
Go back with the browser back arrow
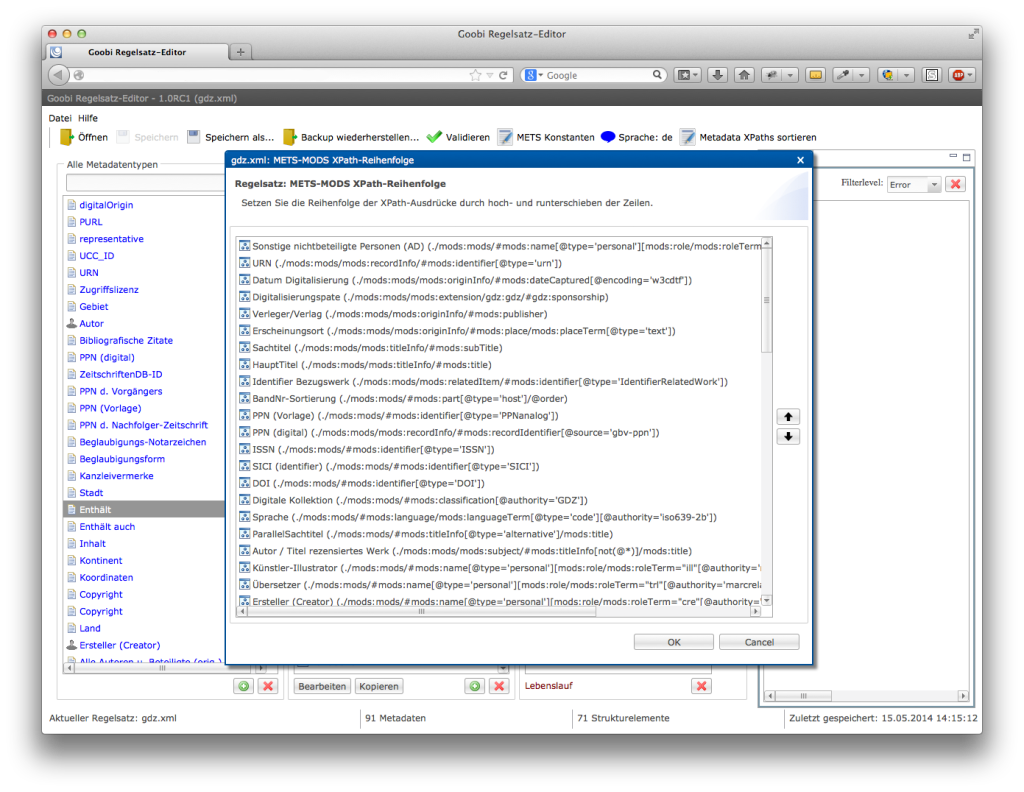click(x=58, y=75)
